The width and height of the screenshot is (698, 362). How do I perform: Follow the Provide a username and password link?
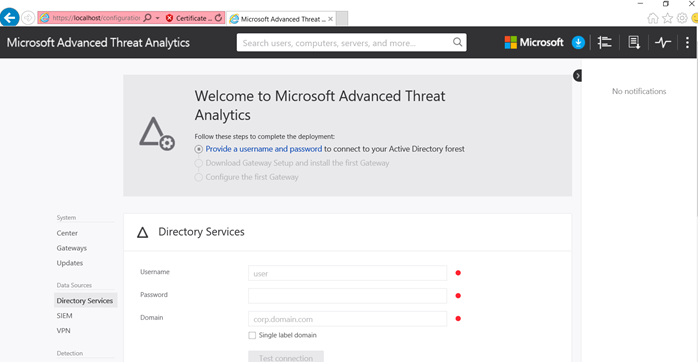[264, 149]
